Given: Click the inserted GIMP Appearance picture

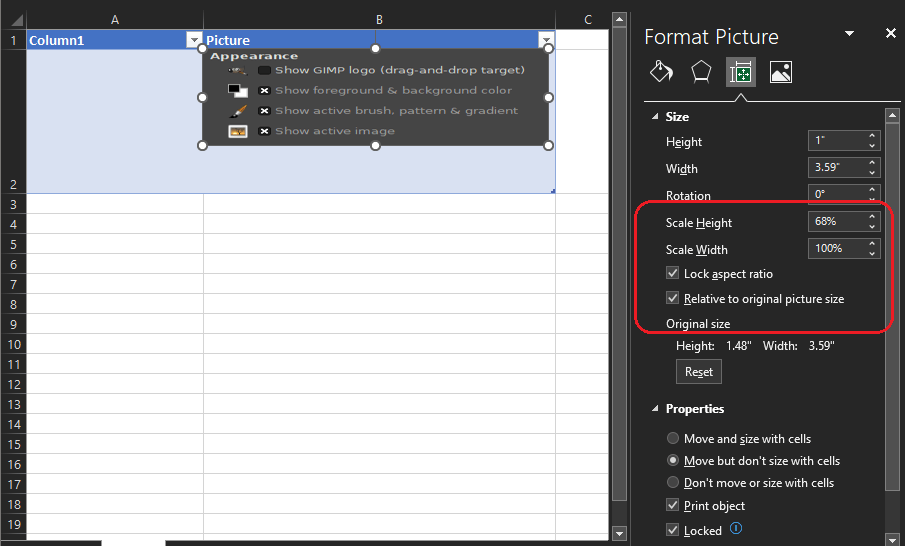Looking at the screenshot, I should (x=375, y=97).
